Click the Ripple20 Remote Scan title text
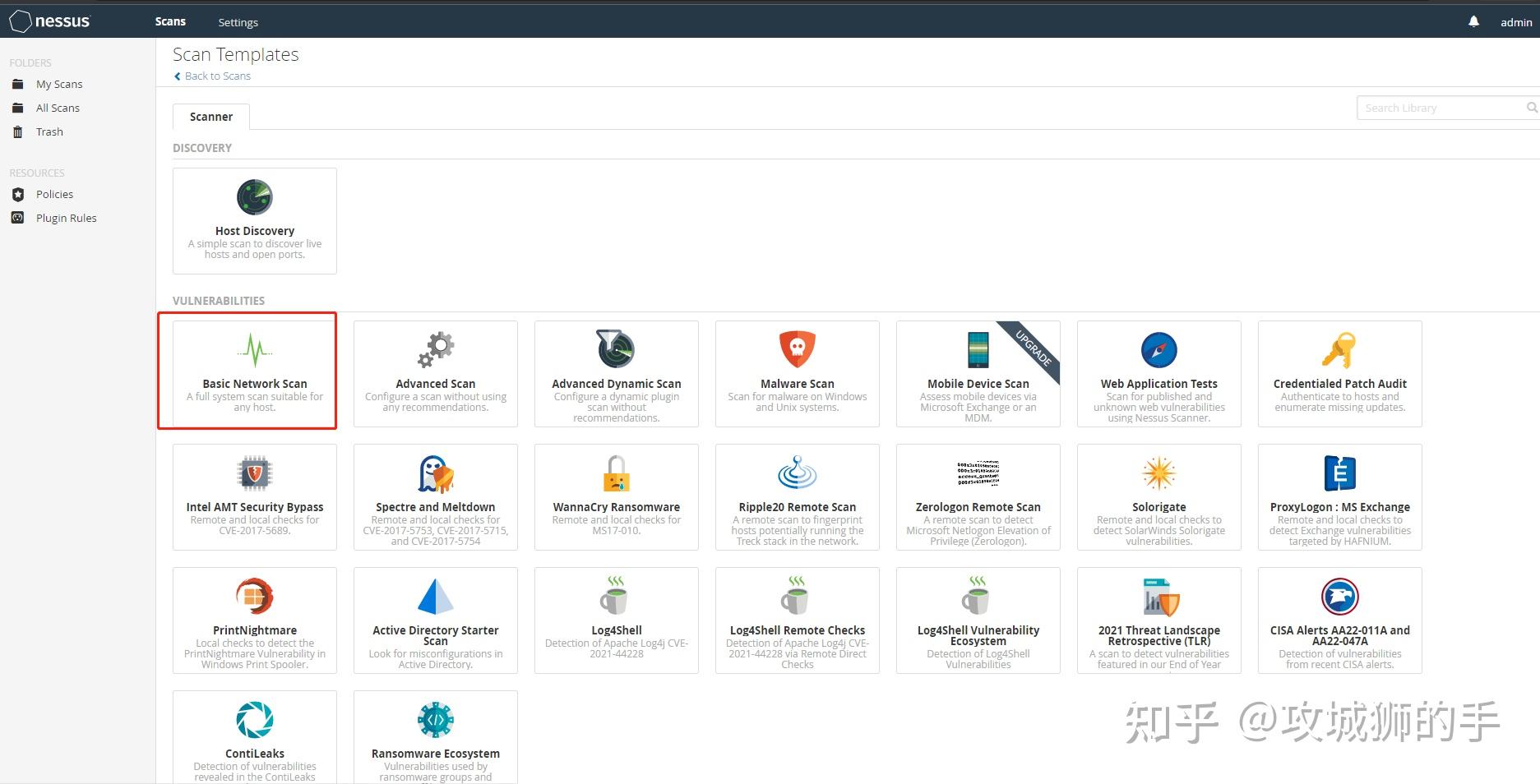 click(x=798, y=507)
